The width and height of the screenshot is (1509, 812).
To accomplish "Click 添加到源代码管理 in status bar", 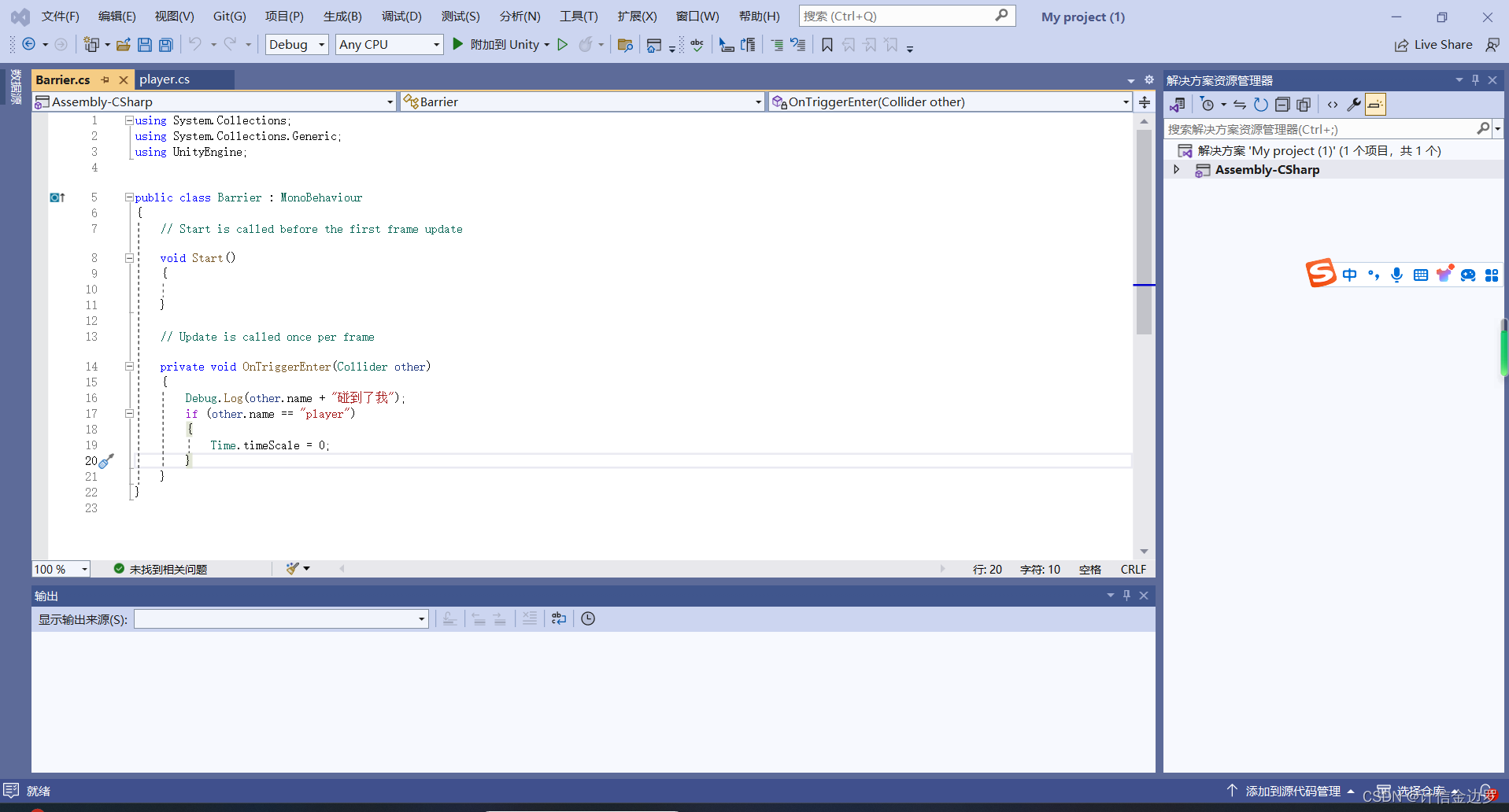I will pyautogui.click(x=1291, y=791).
